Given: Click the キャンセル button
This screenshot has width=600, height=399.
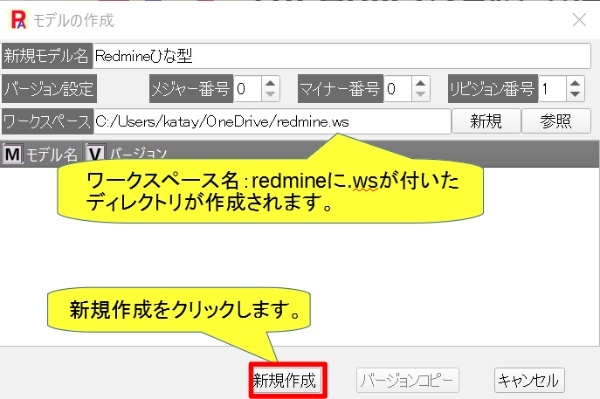Looking at the screenshot, I should (x=529, y=380).
